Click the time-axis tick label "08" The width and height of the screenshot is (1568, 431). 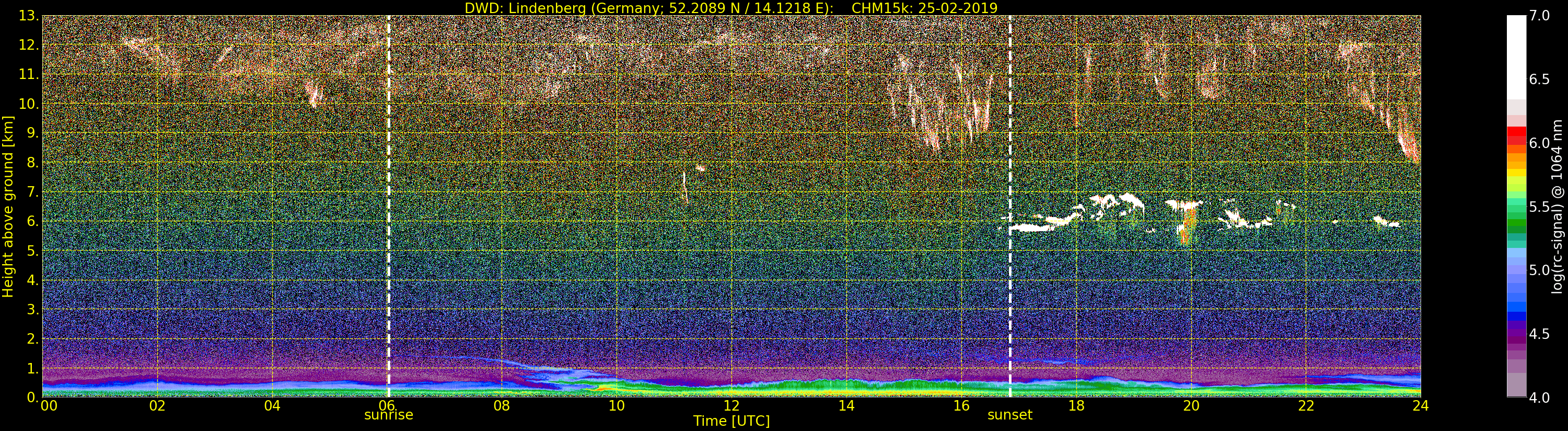(x=502, y=406)
